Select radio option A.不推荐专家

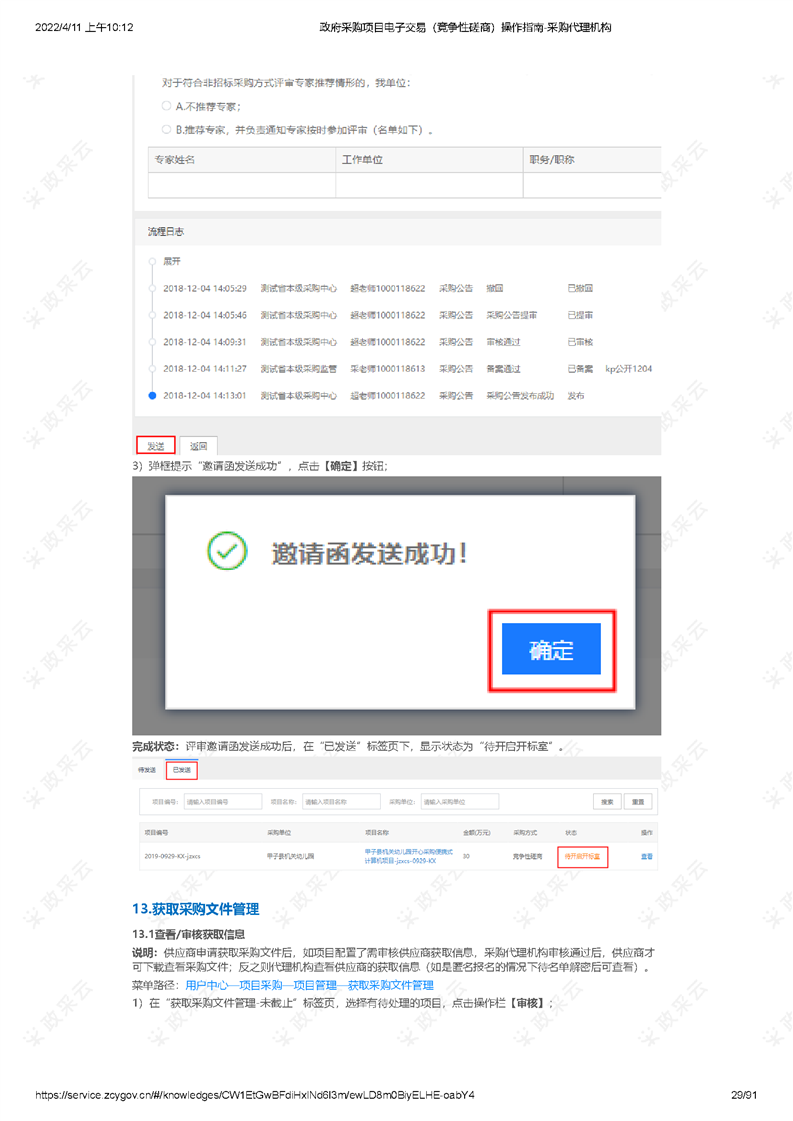click(x=166, y=106)
